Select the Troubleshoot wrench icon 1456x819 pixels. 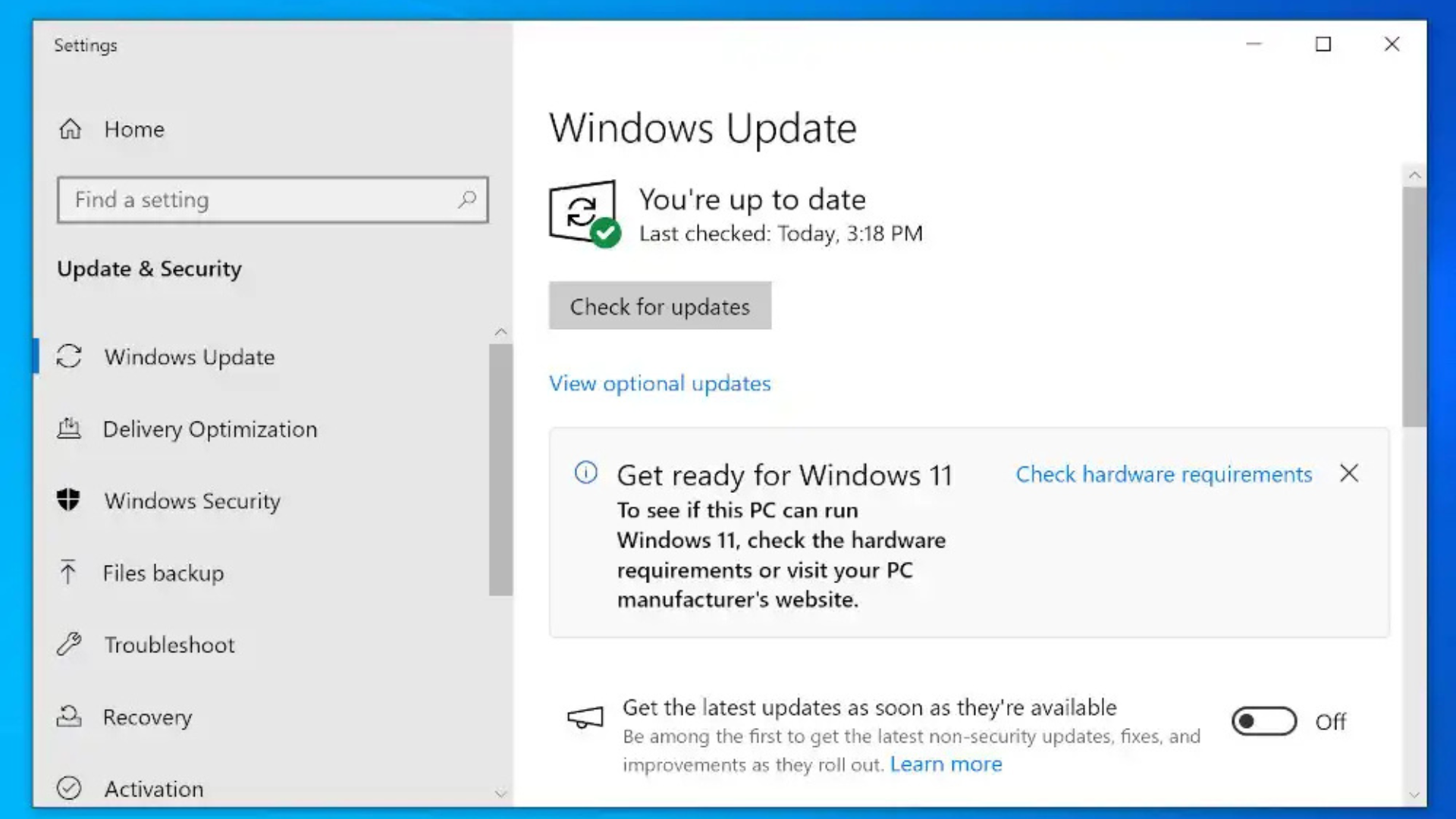(x=69, y=645)
